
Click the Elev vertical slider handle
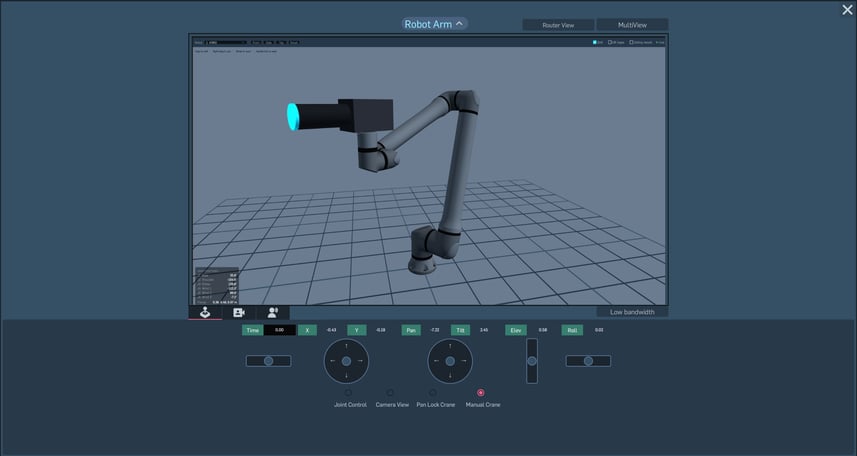[532, 361]
